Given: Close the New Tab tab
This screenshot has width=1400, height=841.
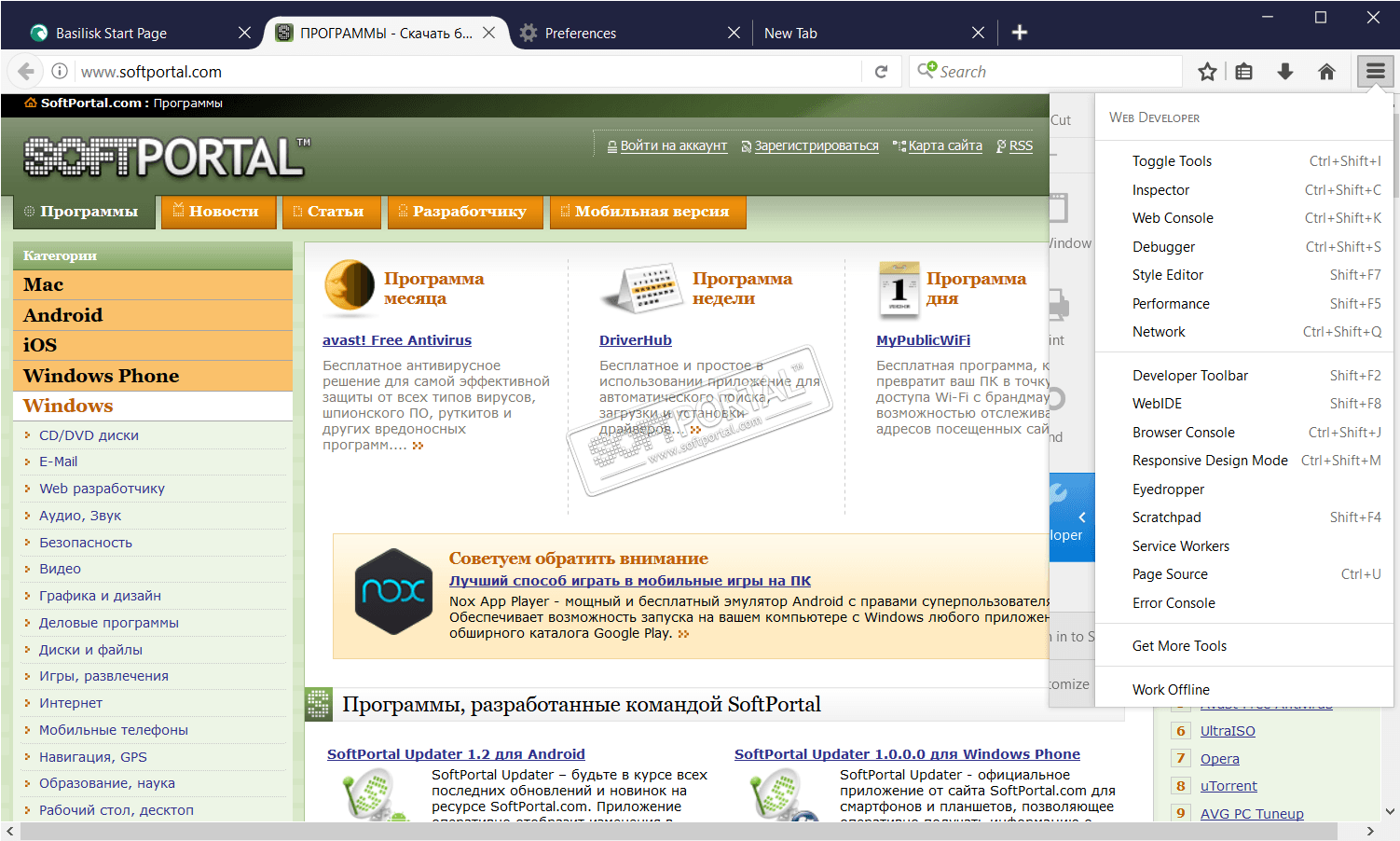Looking at the screenshot, I should coord(978,33).
